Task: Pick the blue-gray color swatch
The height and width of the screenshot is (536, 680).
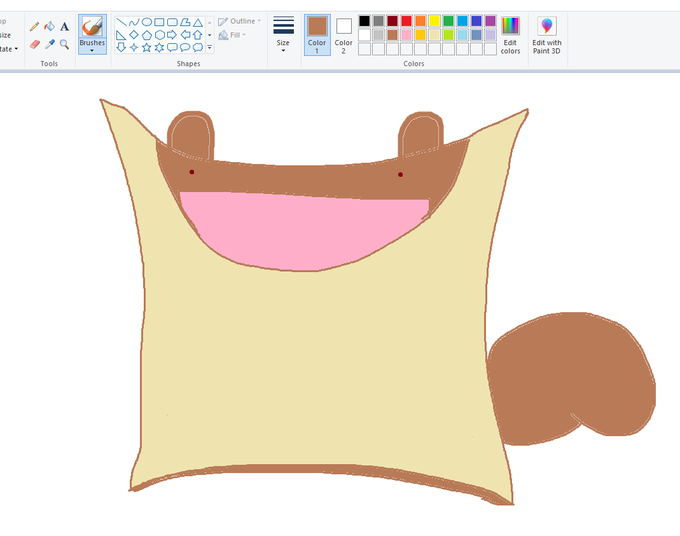Action: click(476, 35)
